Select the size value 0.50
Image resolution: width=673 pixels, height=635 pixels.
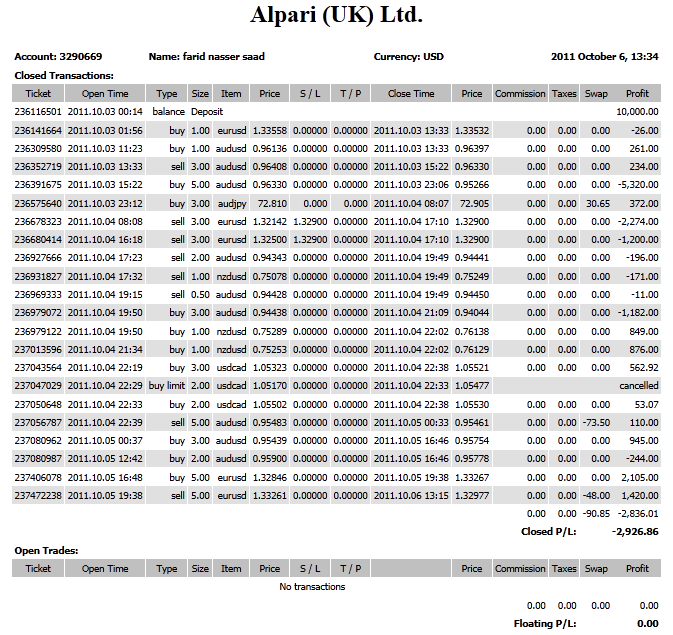point(200,295)
